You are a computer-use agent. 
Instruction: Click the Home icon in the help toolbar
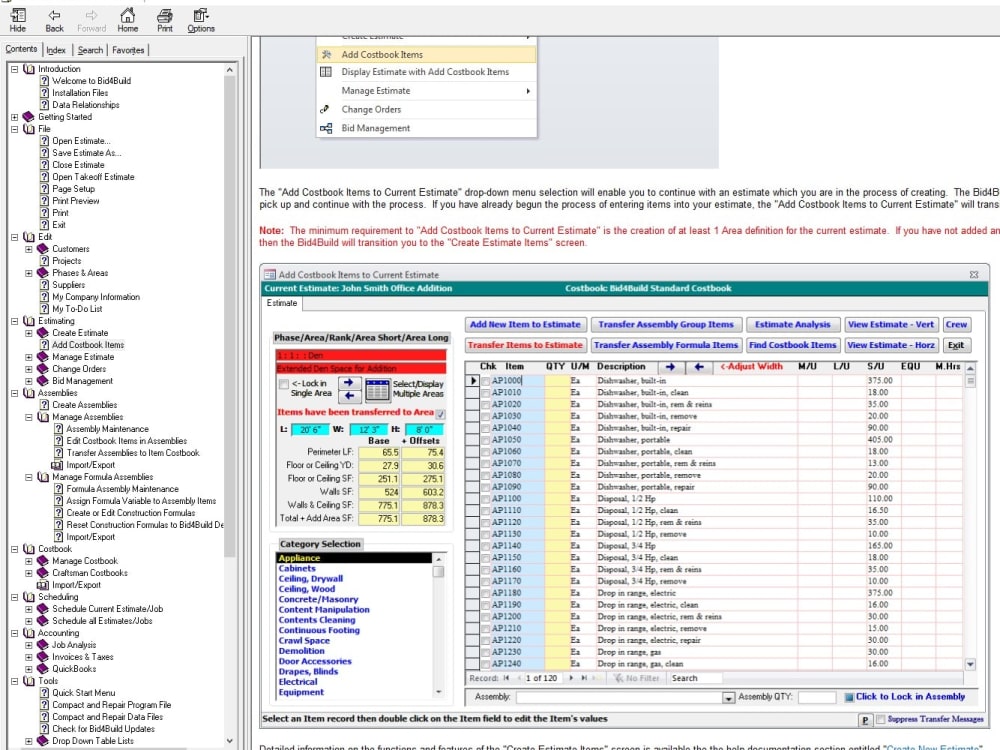[128, 18]
